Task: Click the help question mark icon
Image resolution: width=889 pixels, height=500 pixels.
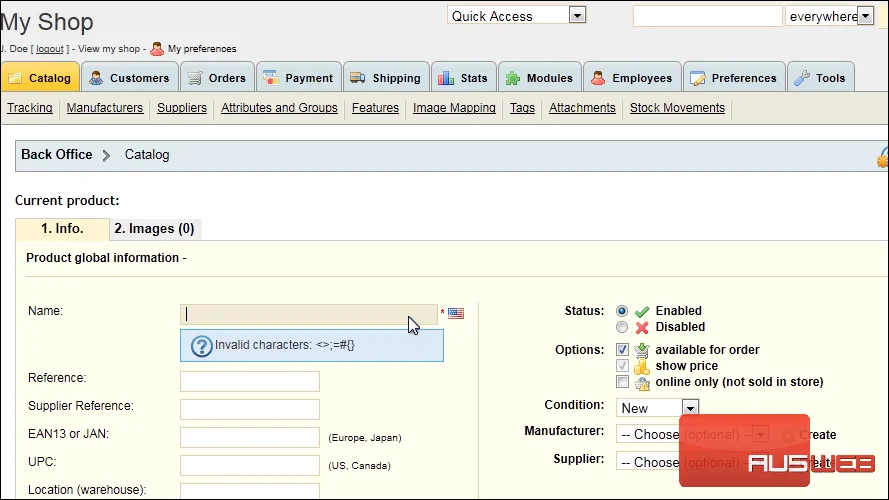Action: click(201, 346)
